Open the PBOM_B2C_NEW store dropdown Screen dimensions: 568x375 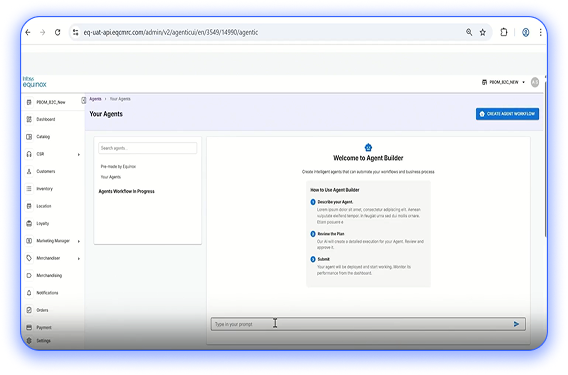click(503, 82)
